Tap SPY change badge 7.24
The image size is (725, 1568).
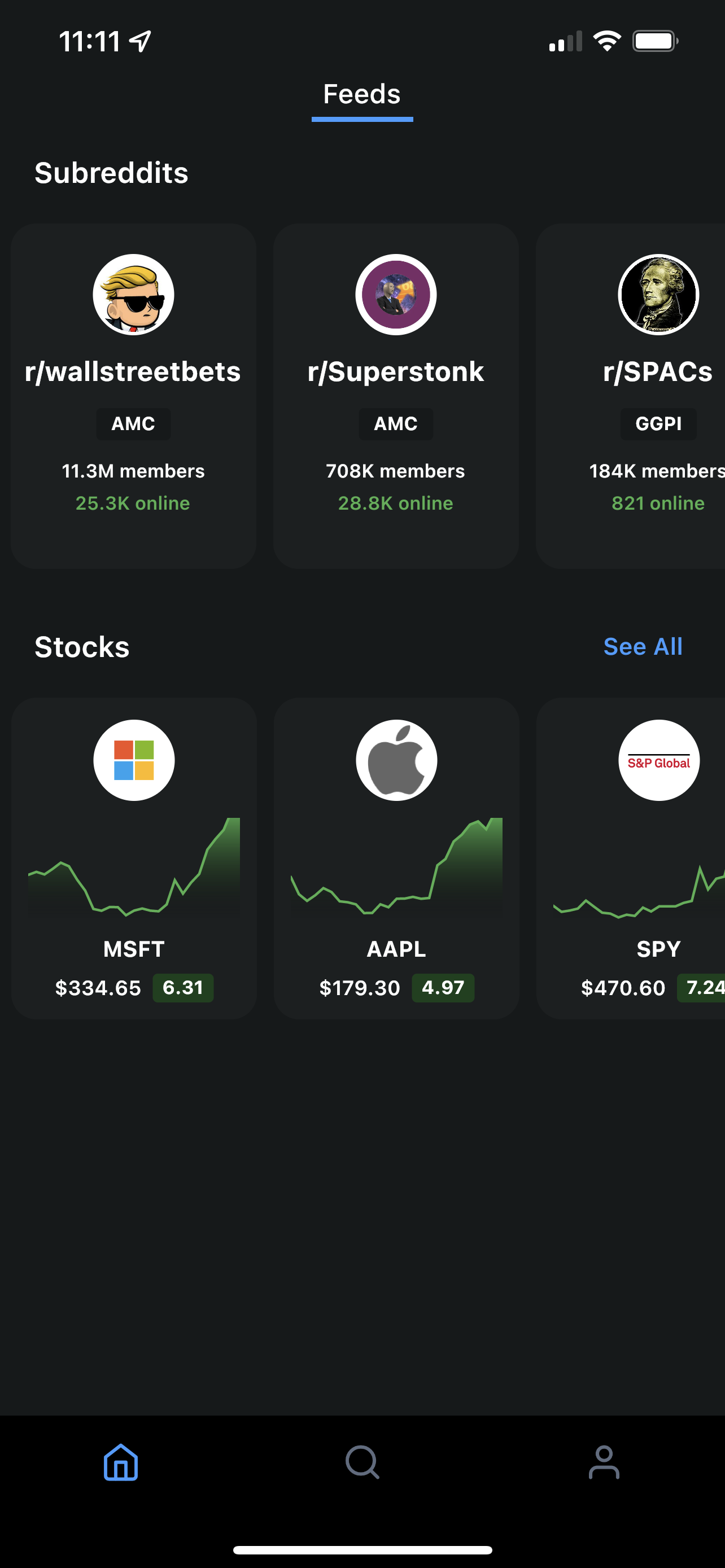point(701,988)
